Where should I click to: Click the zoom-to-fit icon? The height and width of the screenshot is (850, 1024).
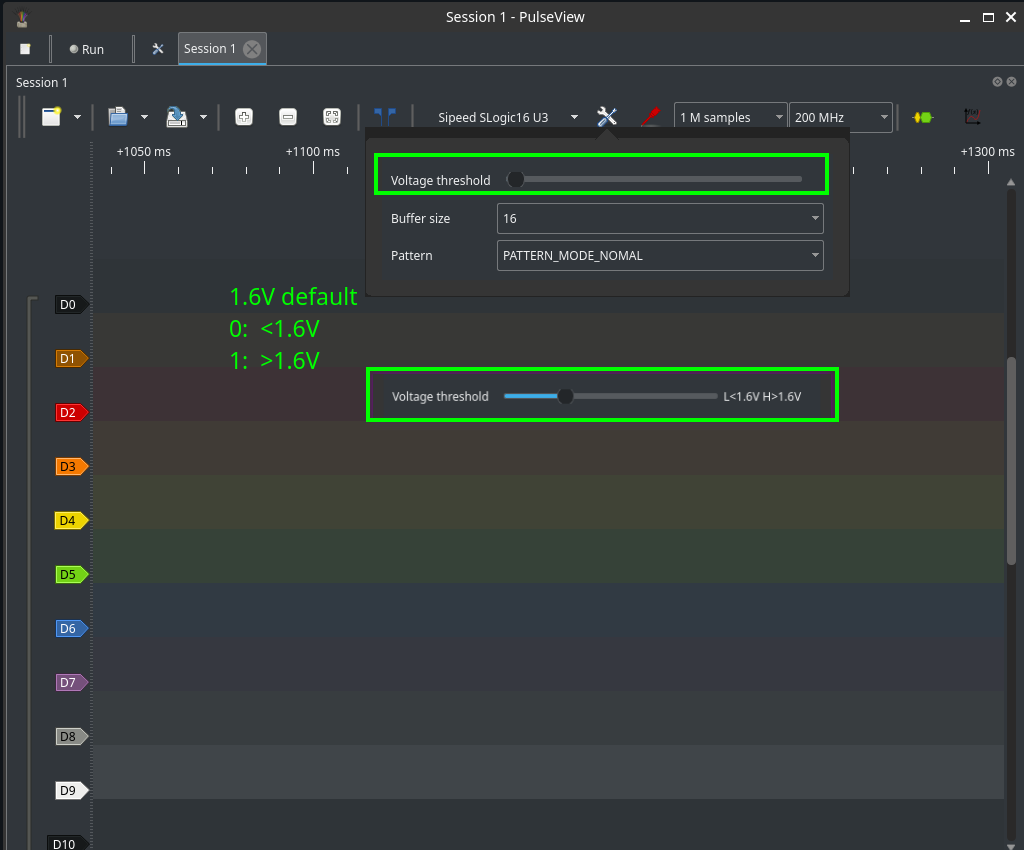coord(332,117)
